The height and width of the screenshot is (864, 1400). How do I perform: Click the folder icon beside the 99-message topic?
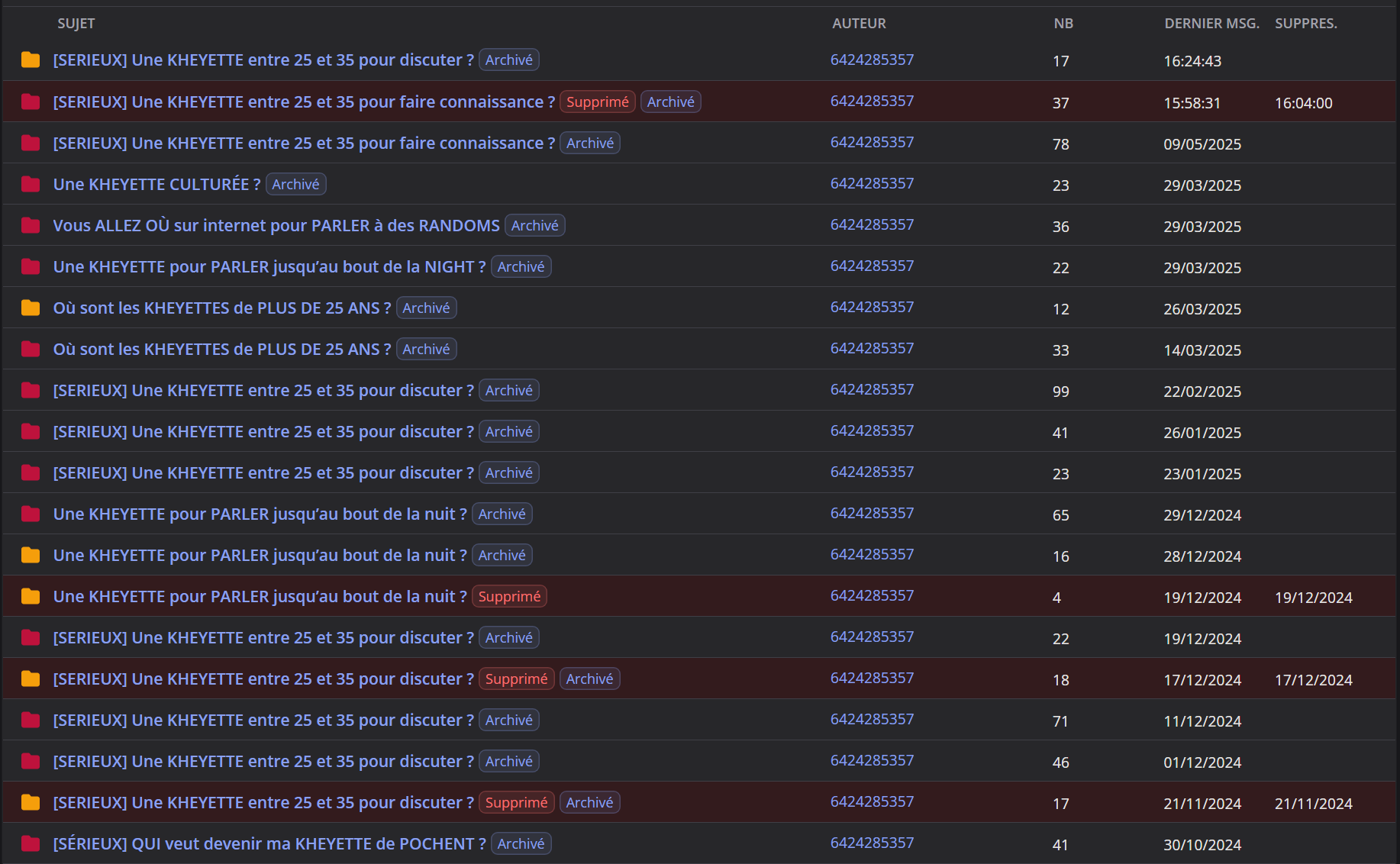[31, 390]
